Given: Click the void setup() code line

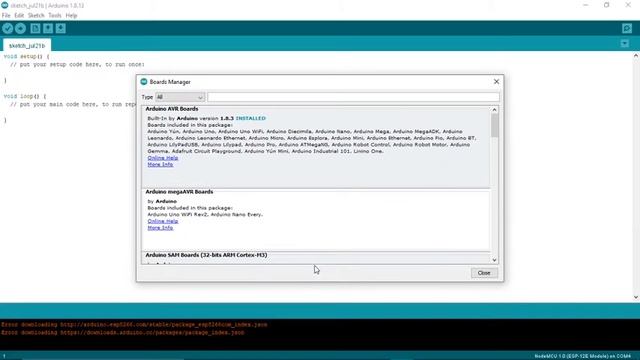Looking at the screenshot, I should tap(27, 57).
